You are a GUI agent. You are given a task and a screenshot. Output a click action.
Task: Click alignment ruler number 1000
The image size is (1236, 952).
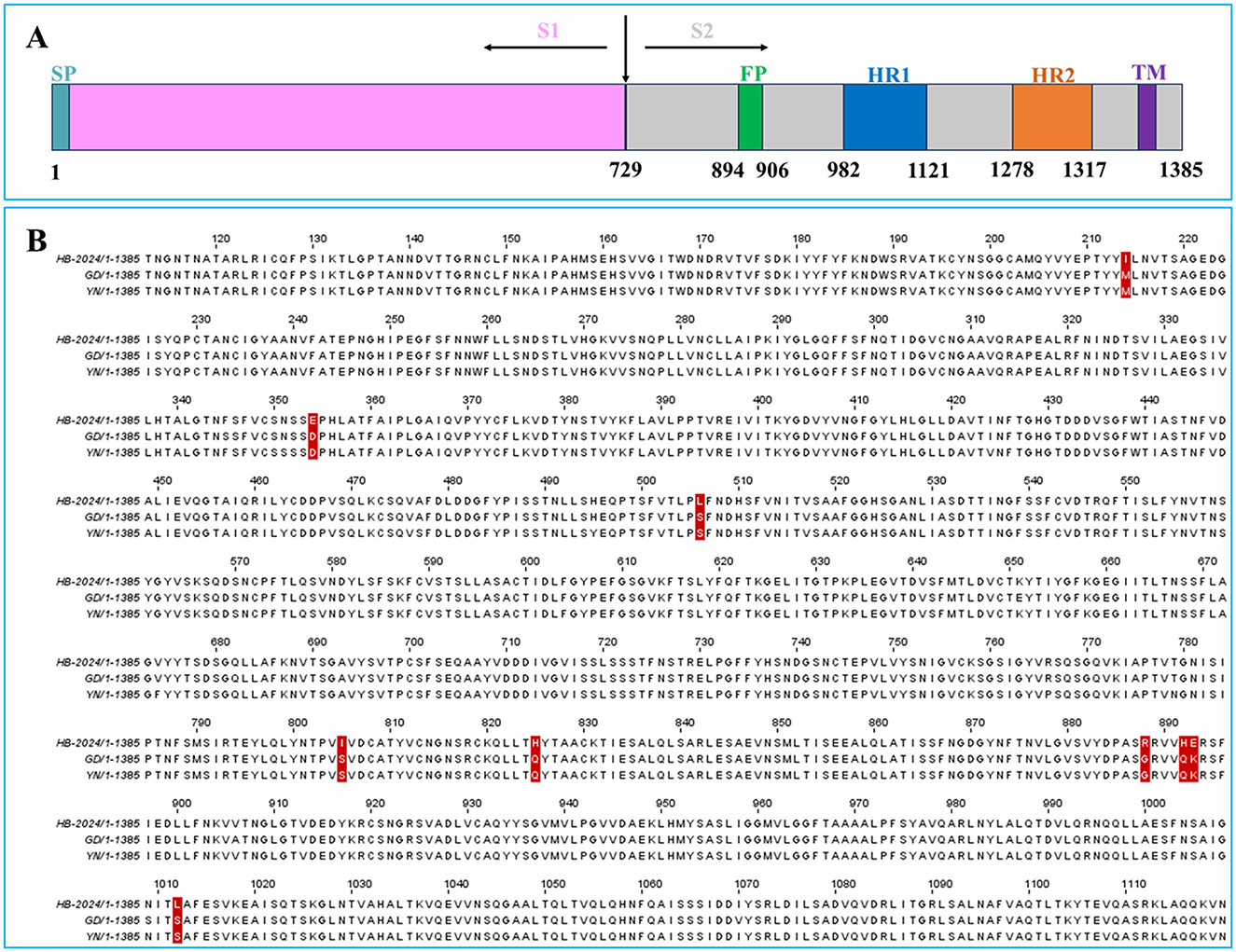pyautogui.click(x=1153, y=803)
